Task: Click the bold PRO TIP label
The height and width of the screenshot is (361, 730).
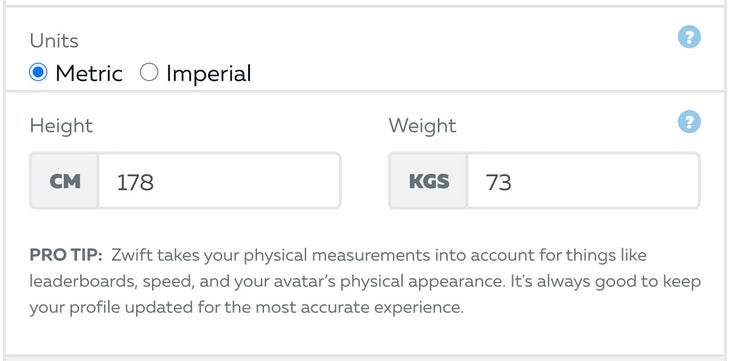Action: pos(66,255)
